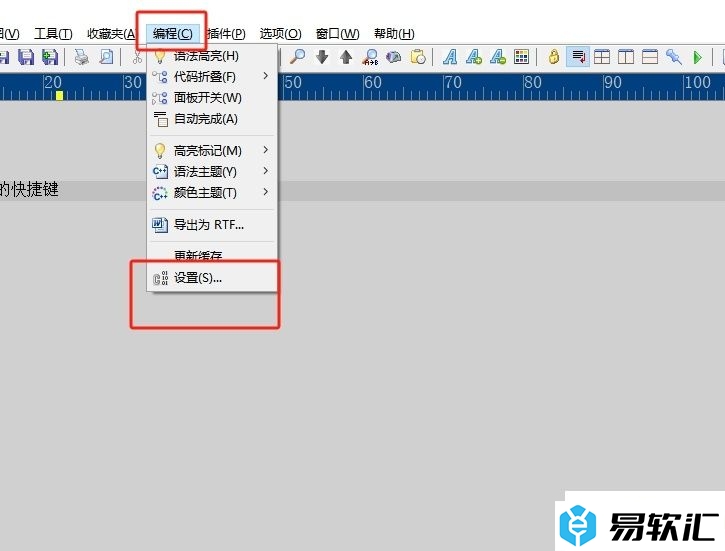Click the Find Previous up arrow
The width and height of the screenshot is (725, 551).
click(x=346, y=57)
